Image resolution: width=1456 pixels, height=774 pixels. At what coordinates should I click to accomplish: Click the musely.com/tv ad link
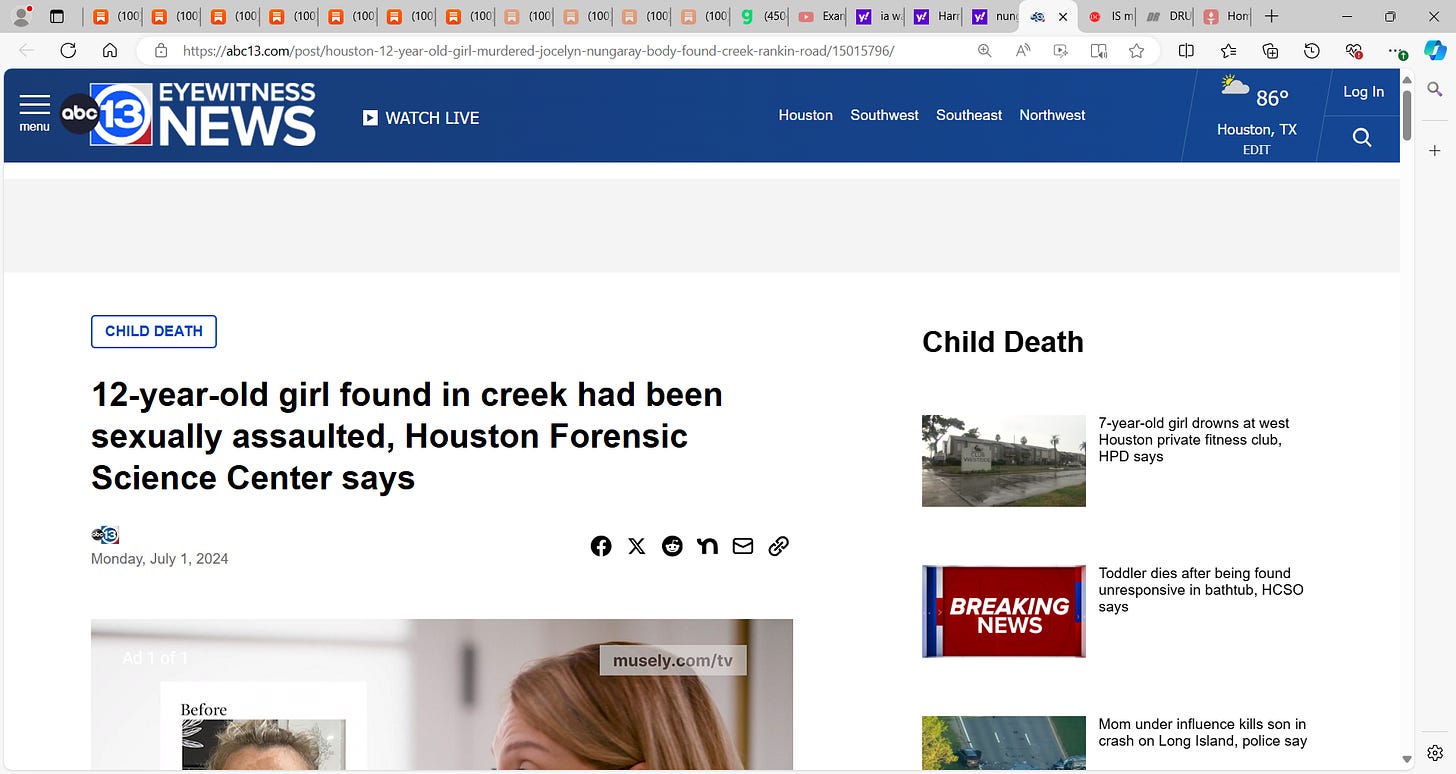click(x=673, y=661)
